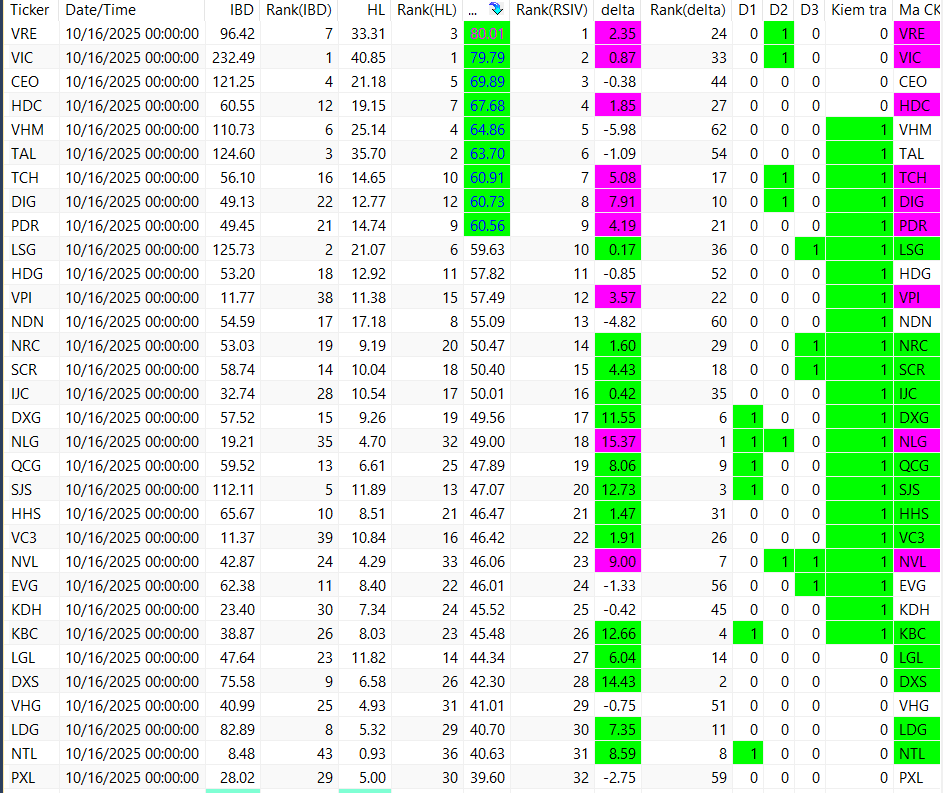The image size is (943, 793).
Task: Select the delta value 2.35
Action: coord(618,34)
